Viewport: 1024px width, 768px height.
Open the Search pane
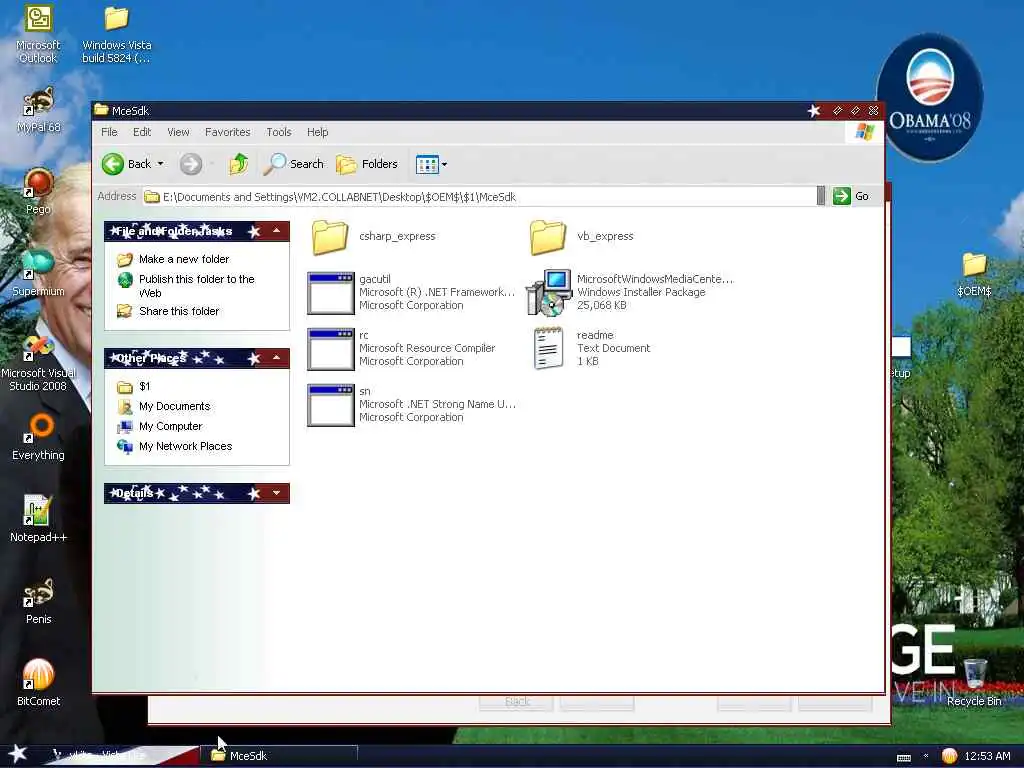294,164
